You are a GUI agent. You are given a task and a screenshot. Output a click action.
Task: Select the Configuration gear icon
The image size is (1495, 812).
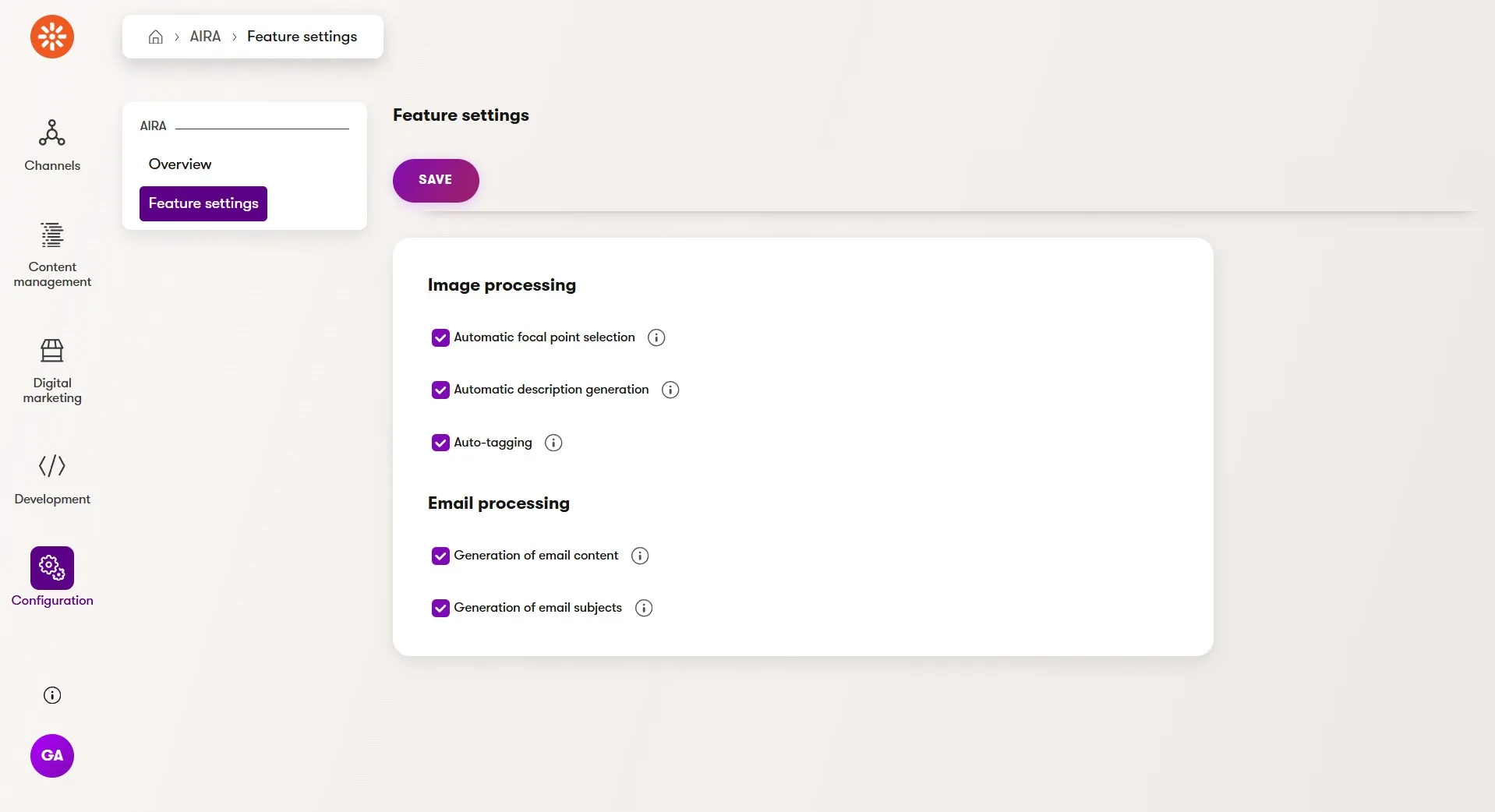point(52,568)
